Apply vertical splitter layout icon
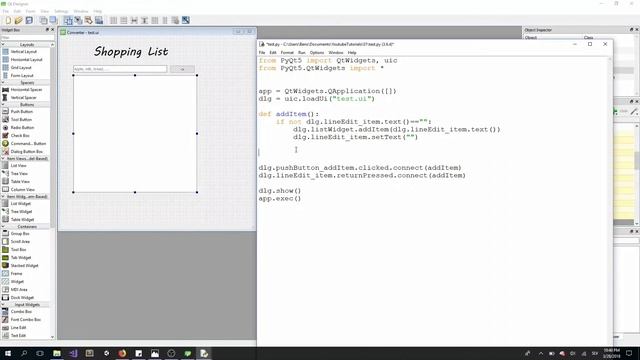The width and height of the screenshot is (640, 360). [144, 20]
